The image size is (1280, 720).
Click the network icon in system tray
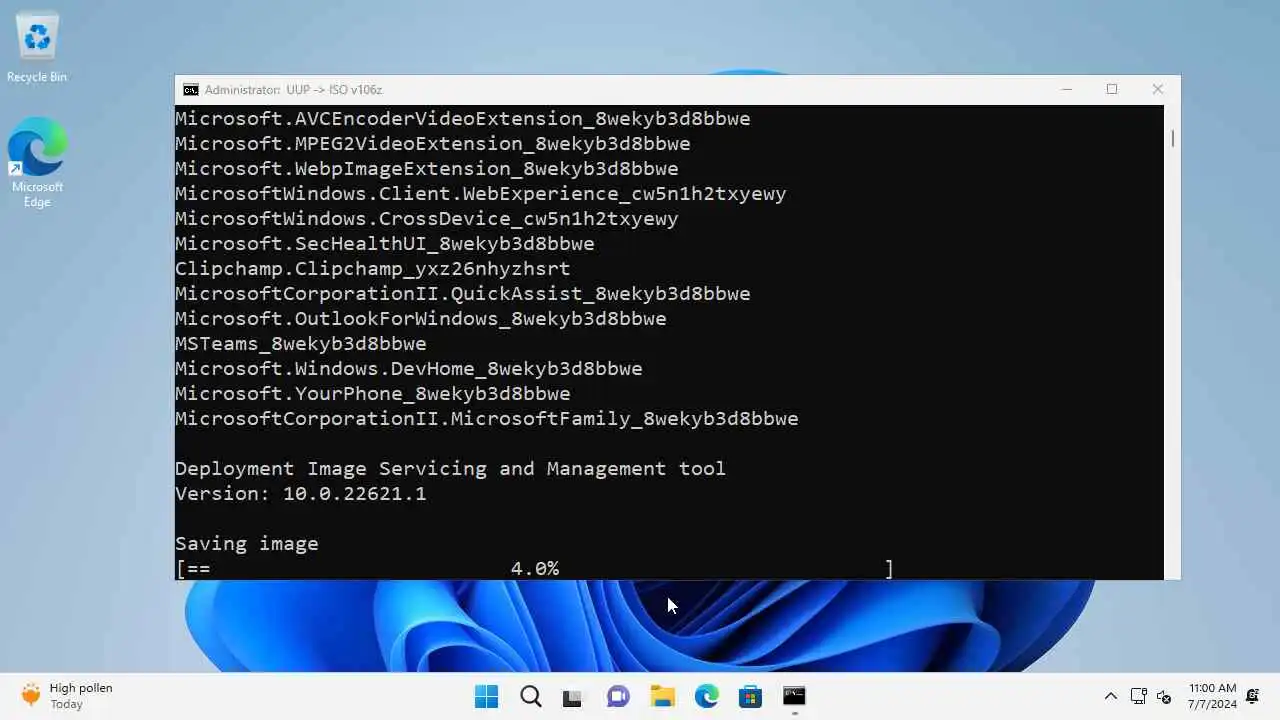[1138, 696]
